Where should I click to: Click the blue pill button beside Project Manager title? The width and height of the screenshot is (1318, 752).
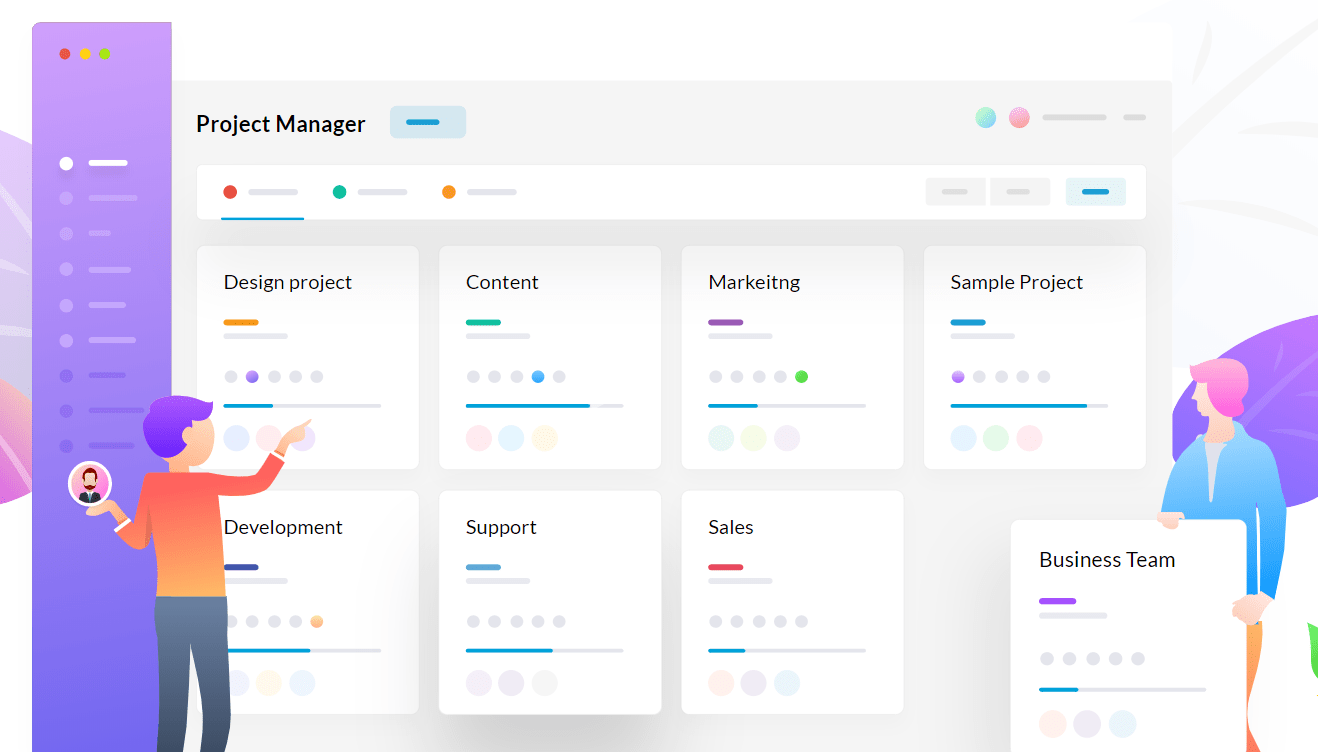[428, 122]
